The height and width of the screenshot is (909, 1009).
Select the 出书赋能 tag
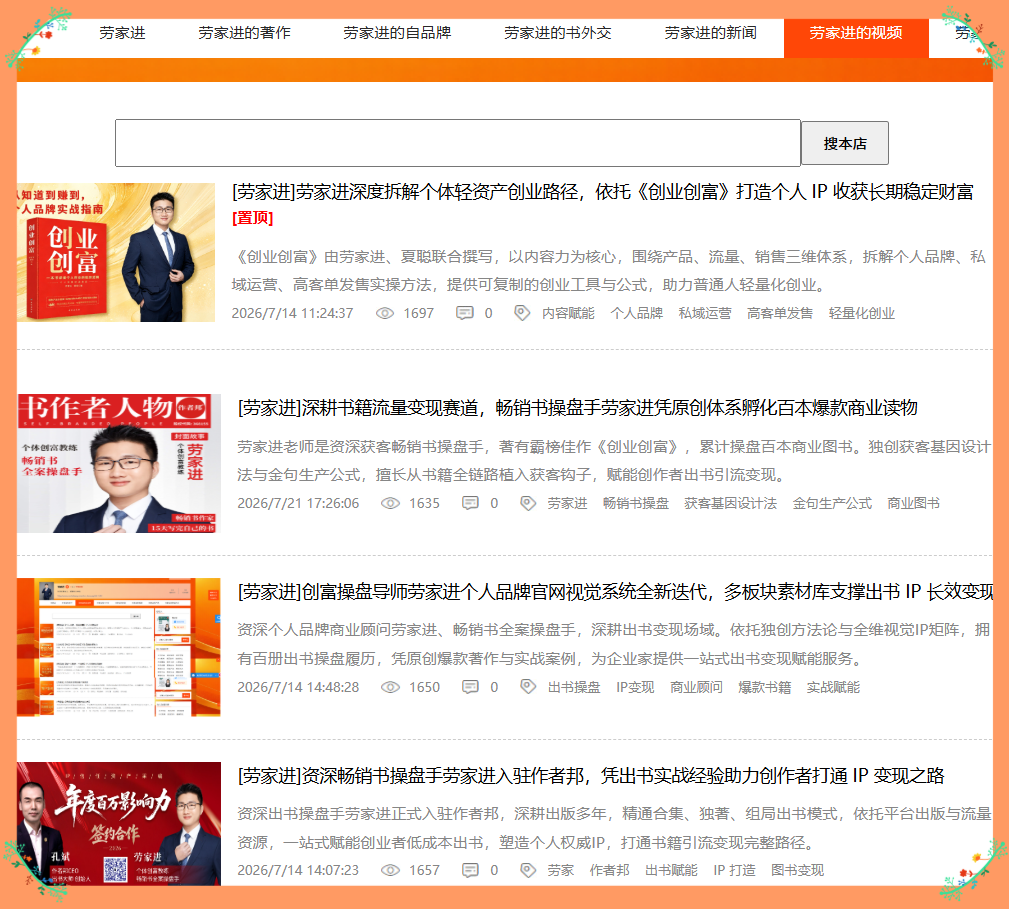pyautogui.click(x=671, y=870)
